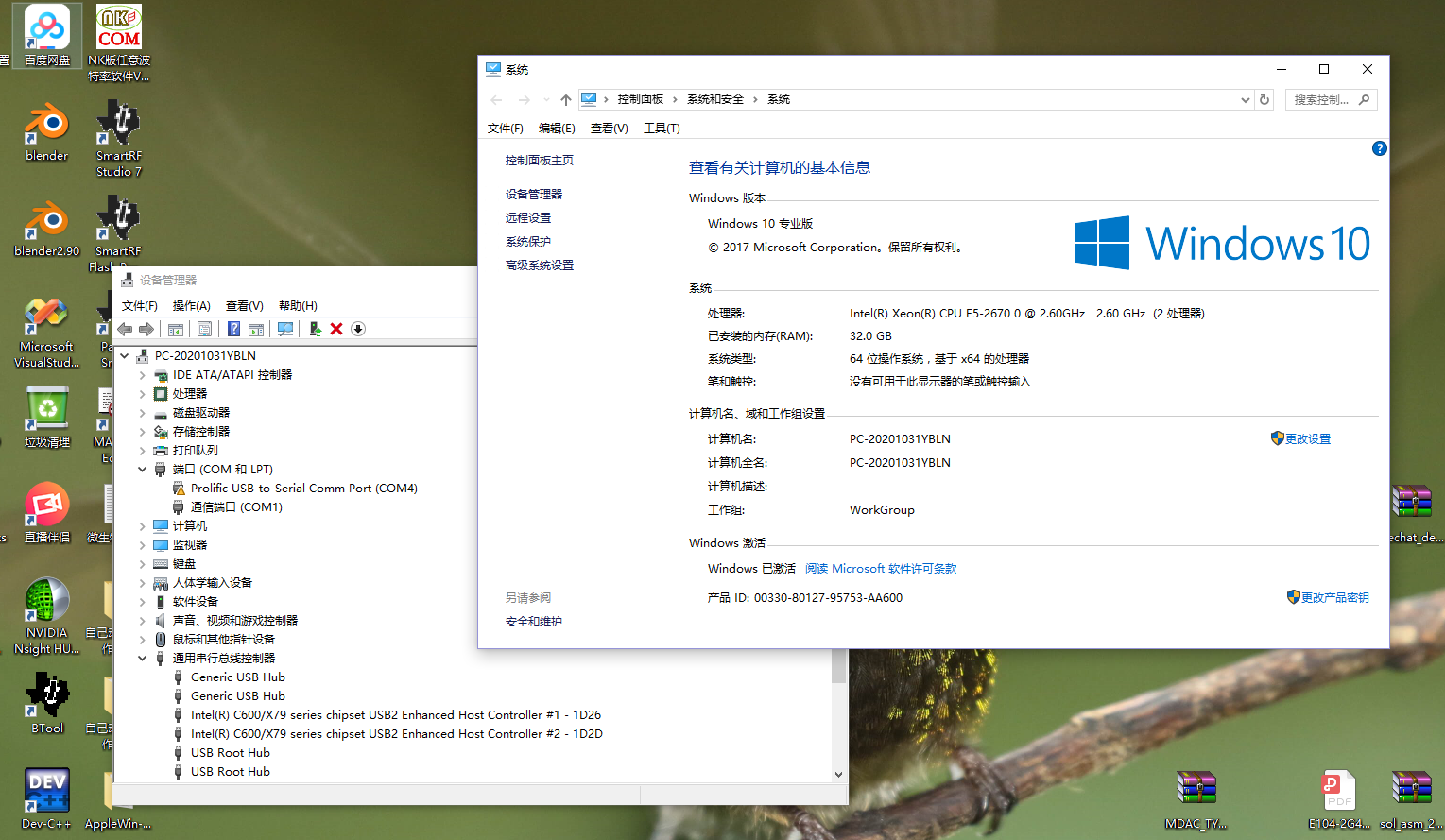The width and height of the screenshot is (1445, 840).
Task: Select NVIDIA Nsight desktop icon
Action: 47,617
